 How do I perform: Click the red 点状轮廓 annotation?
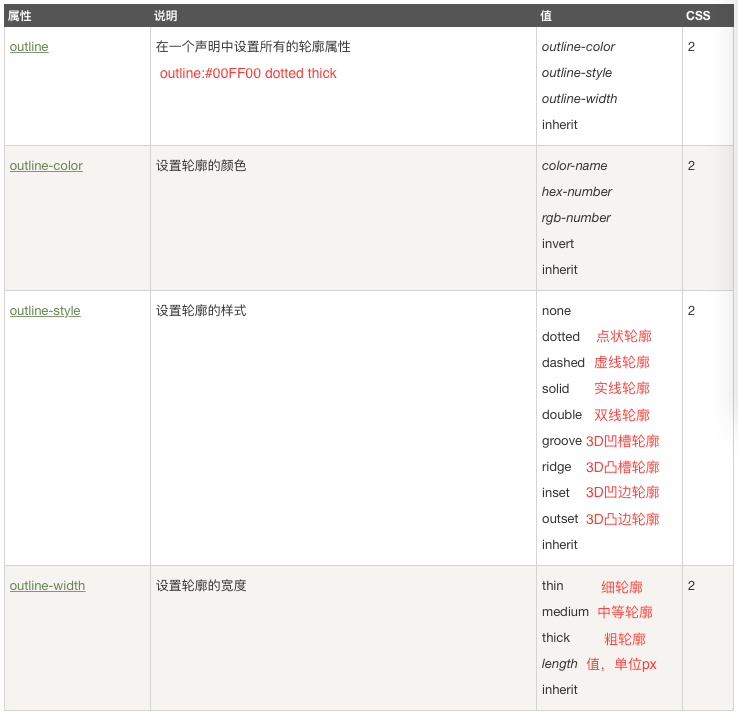[x=624, y=337]
